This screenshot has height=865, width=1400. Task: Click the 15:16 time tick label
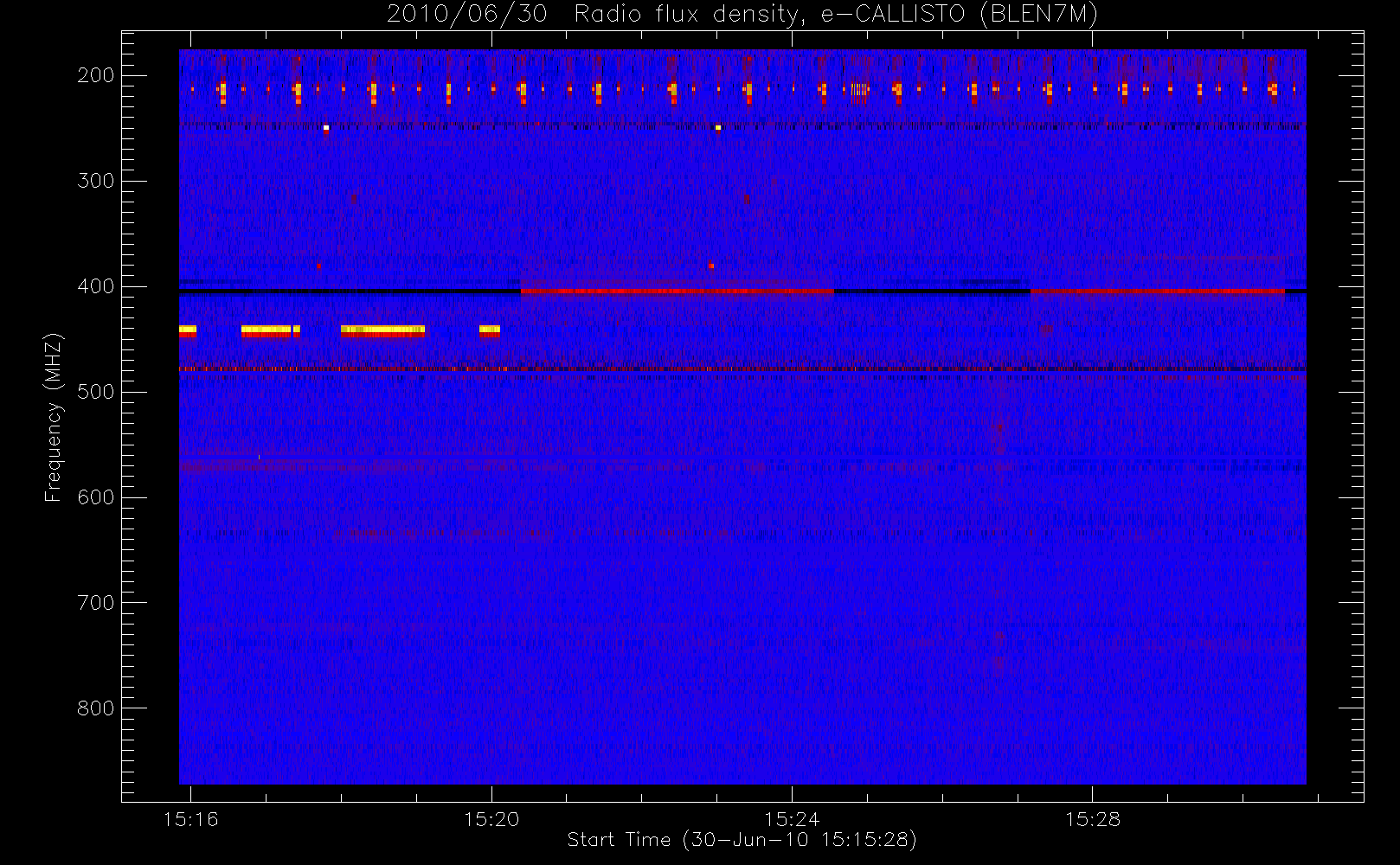tap(191, 819)
